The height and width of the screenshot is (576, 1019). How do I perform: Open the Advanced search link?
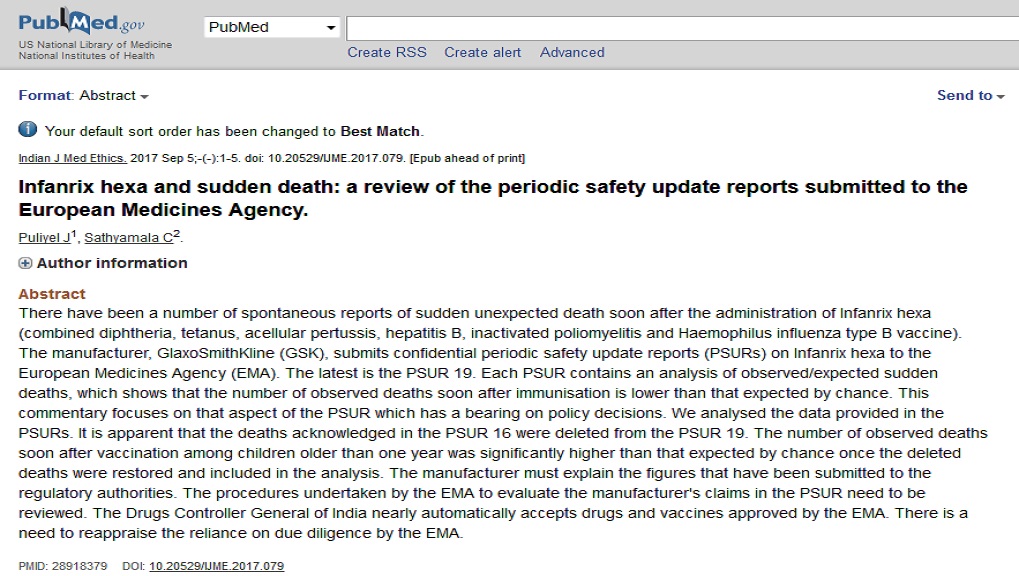(x=572, y=53)
